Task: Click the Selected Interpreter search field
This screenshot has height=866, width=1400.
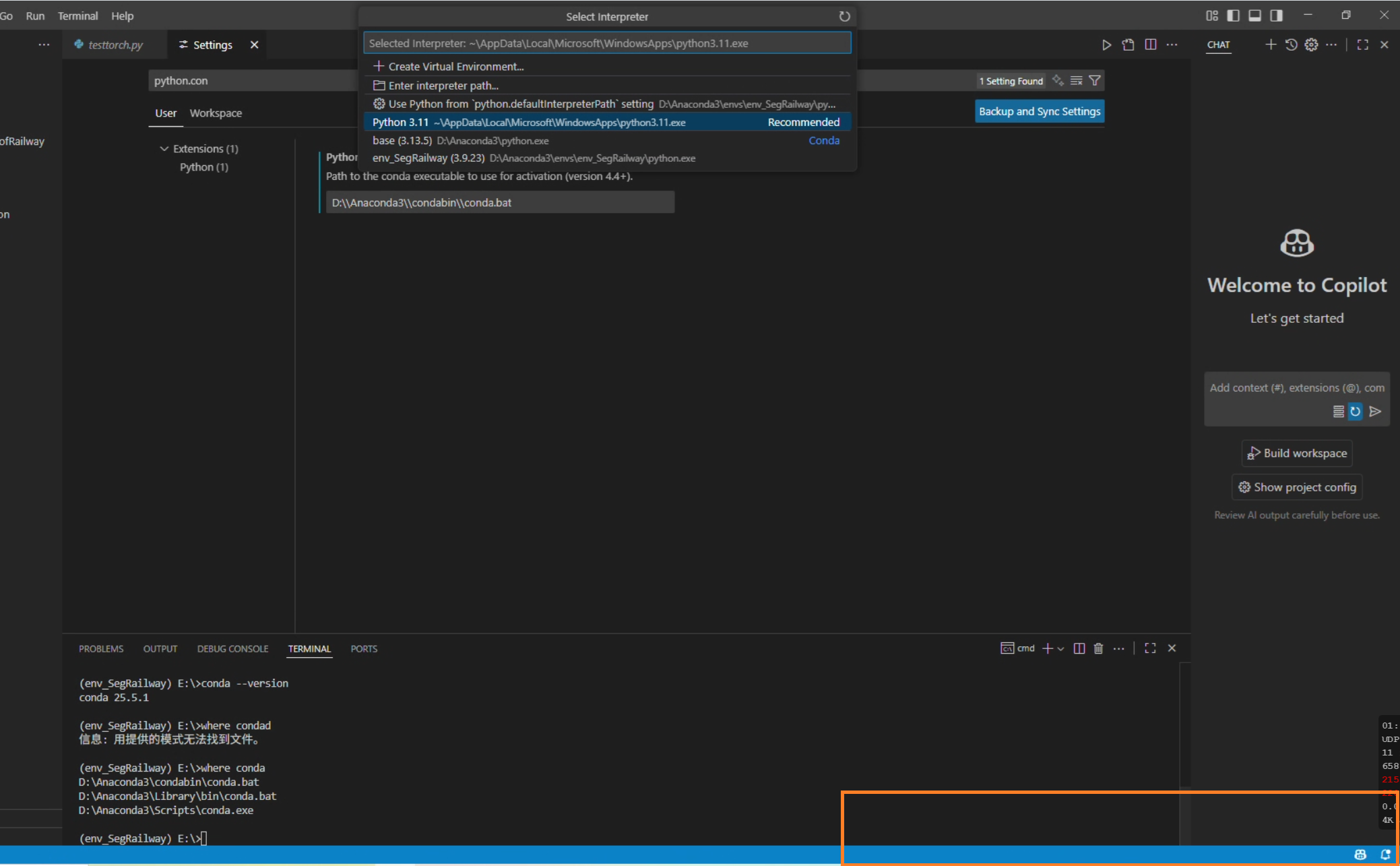Action: (607, 43)
